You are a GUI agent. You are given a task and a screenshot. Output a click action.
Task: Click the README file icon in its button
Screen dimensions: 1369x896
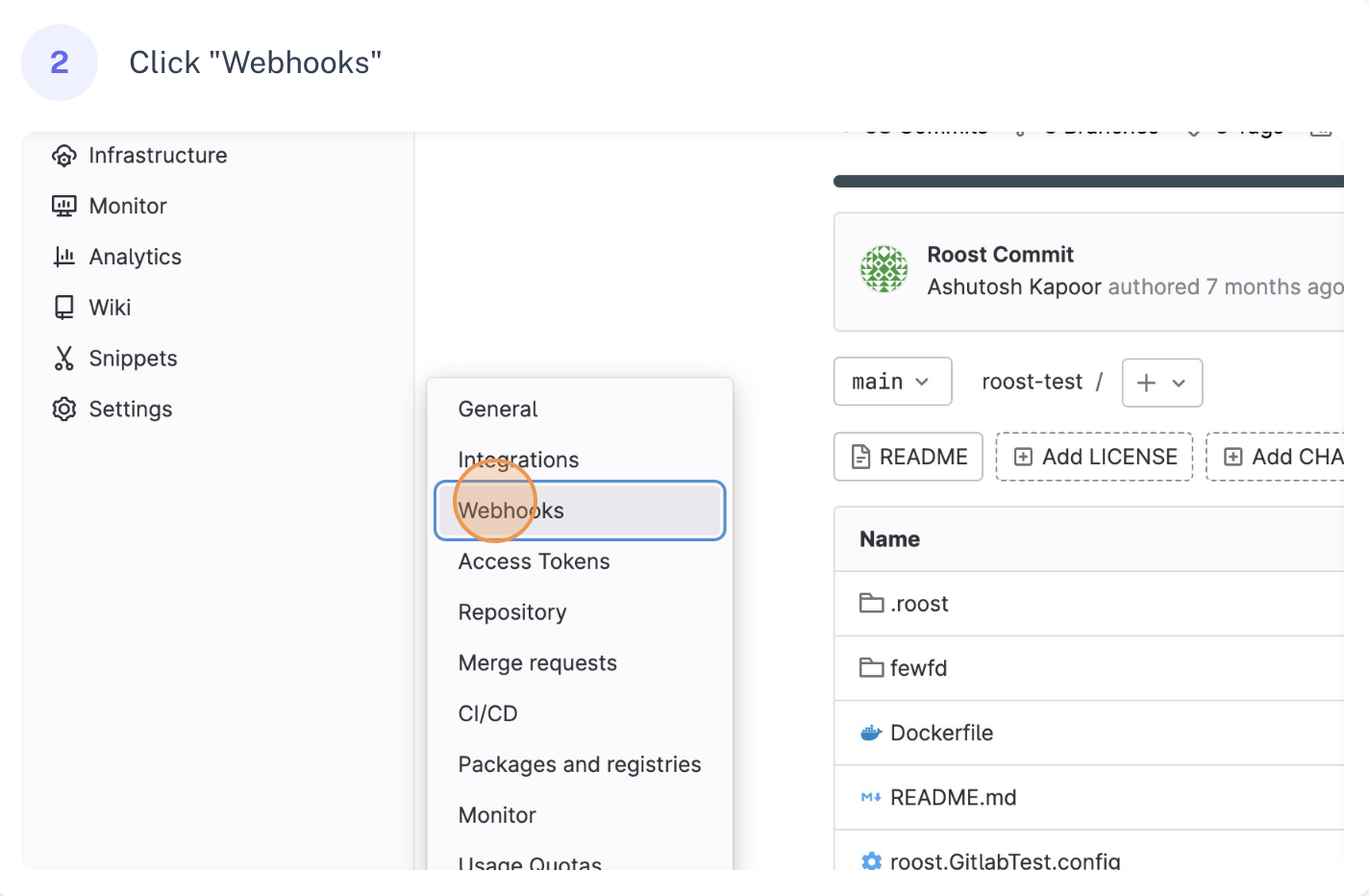[x=862, y=457]
